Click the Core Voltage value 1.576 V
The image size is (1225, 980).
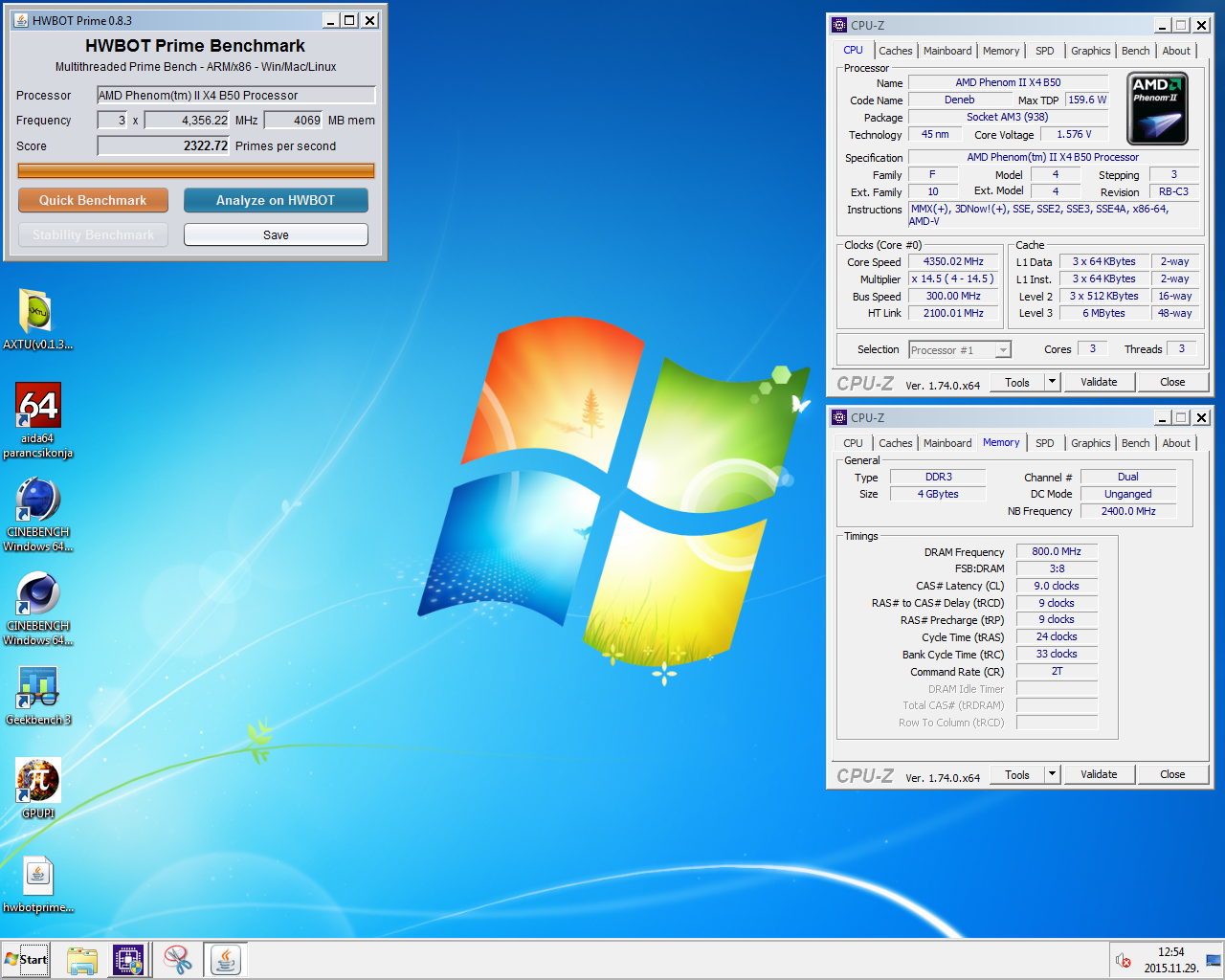tap(1074, 134)
